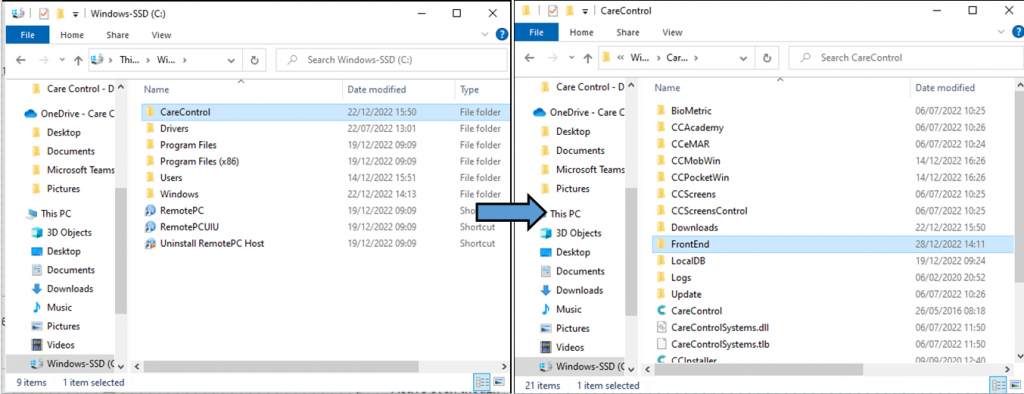Open the File tab in Windows-SSD window
The width and height of the screenshot is (1024, 394).
click(27, 35)
